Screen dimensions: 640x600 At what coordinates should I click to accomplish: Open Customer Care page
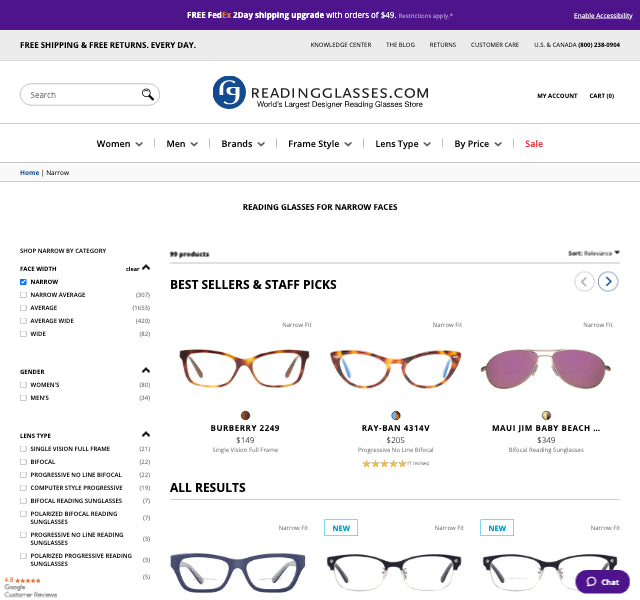tap(495, 45)
